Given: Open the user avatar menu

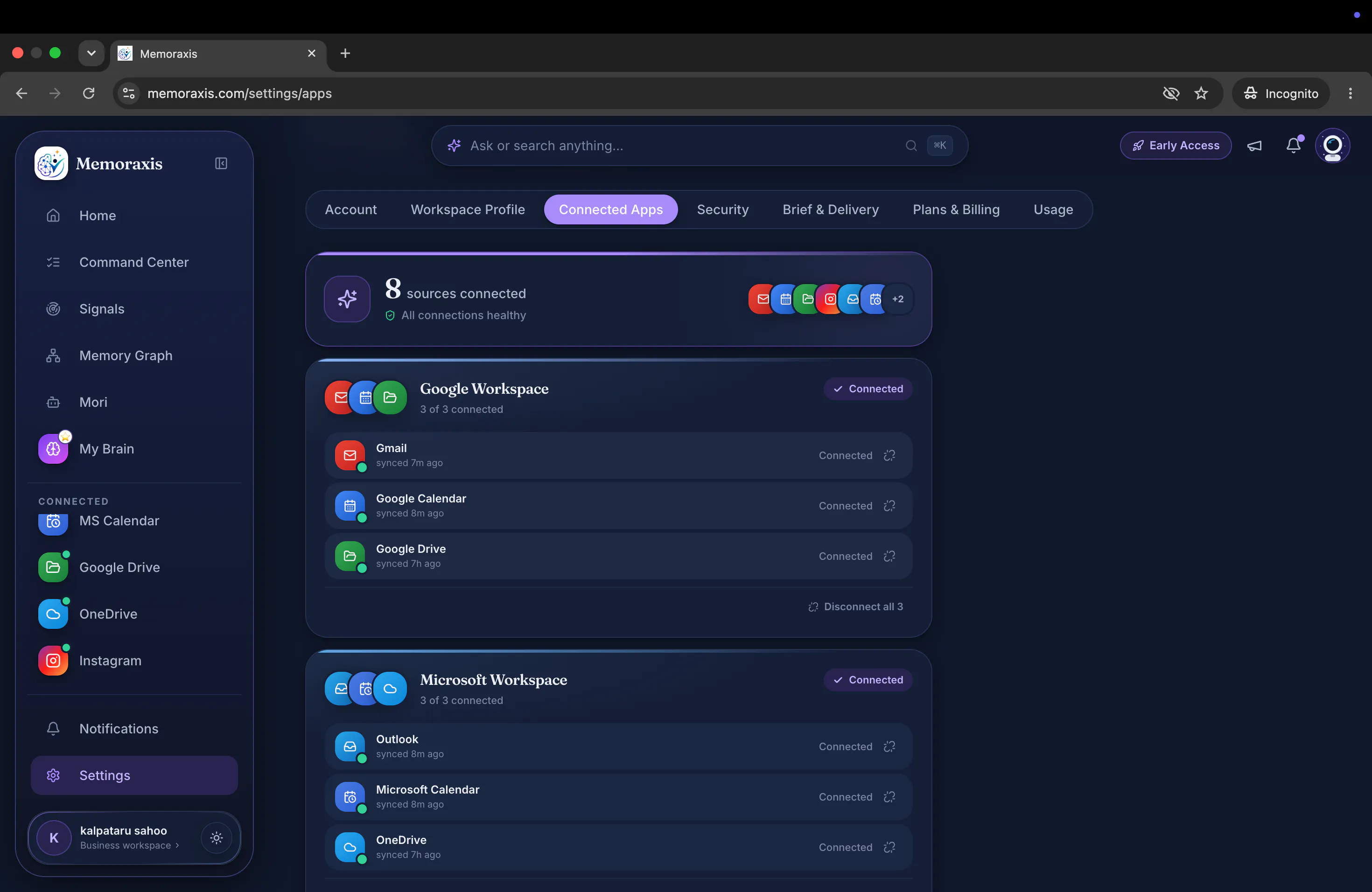Looking at the screenshot, I should click(x=1332, y=146).
